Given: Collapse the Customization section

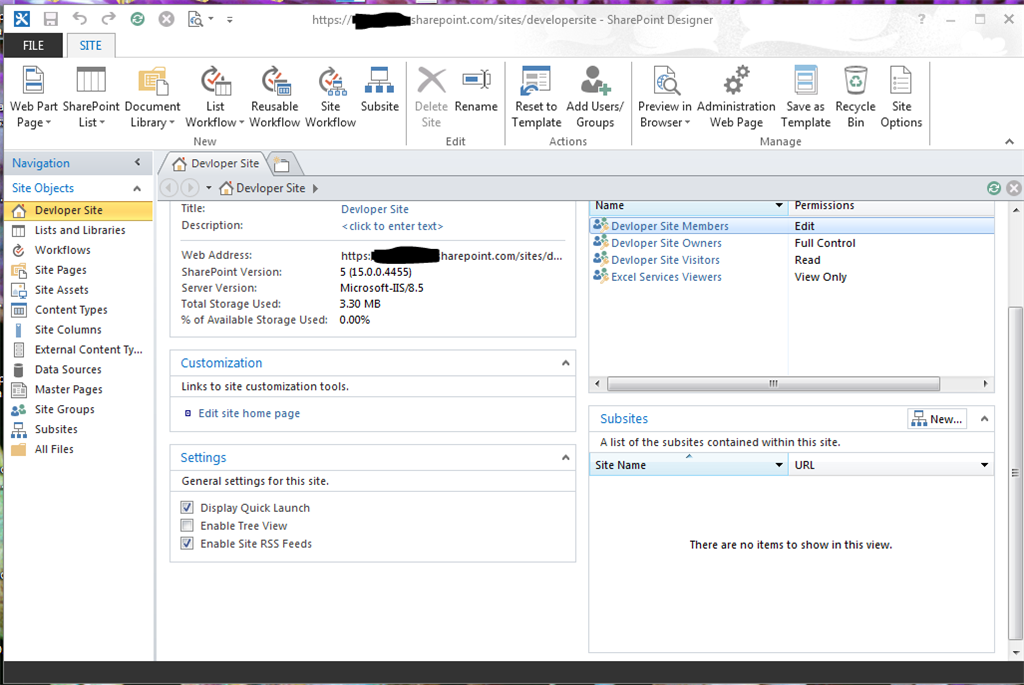Looking at the screenshot, I should (566, 363).
